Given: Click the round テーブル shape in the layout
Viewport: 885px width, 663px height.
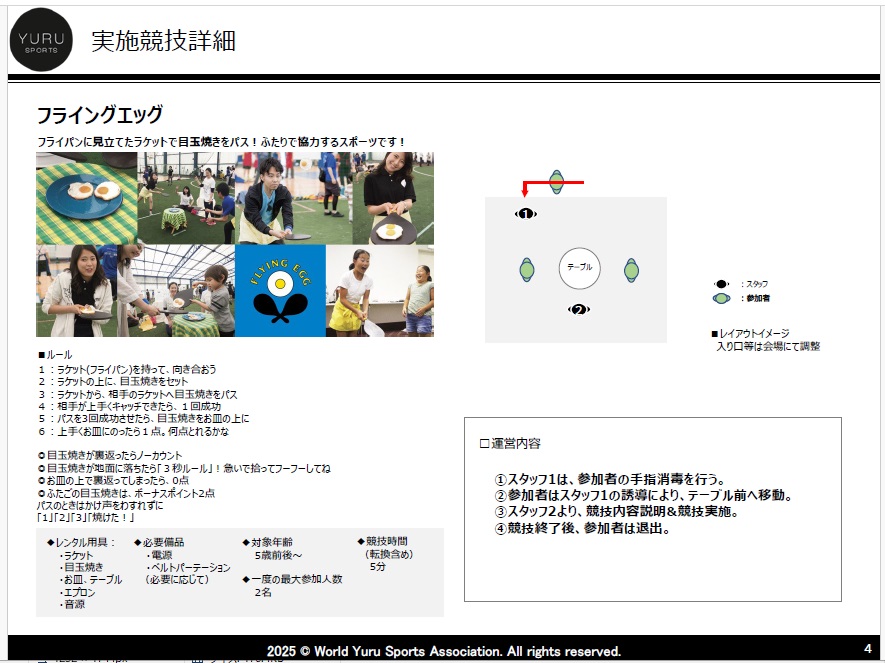Looking at the screenshot, I should [579, 267].
